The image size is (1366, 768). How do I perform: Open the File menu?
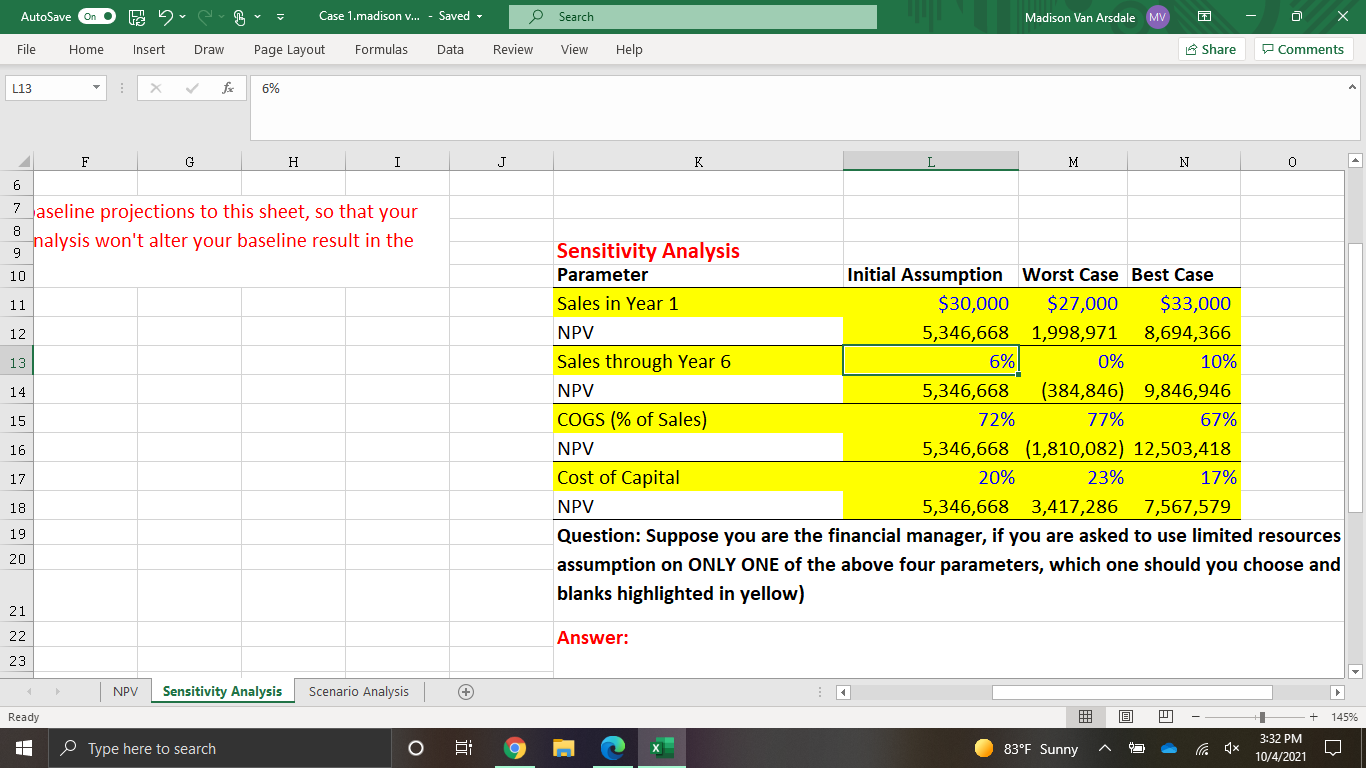(x=27, y=49)
